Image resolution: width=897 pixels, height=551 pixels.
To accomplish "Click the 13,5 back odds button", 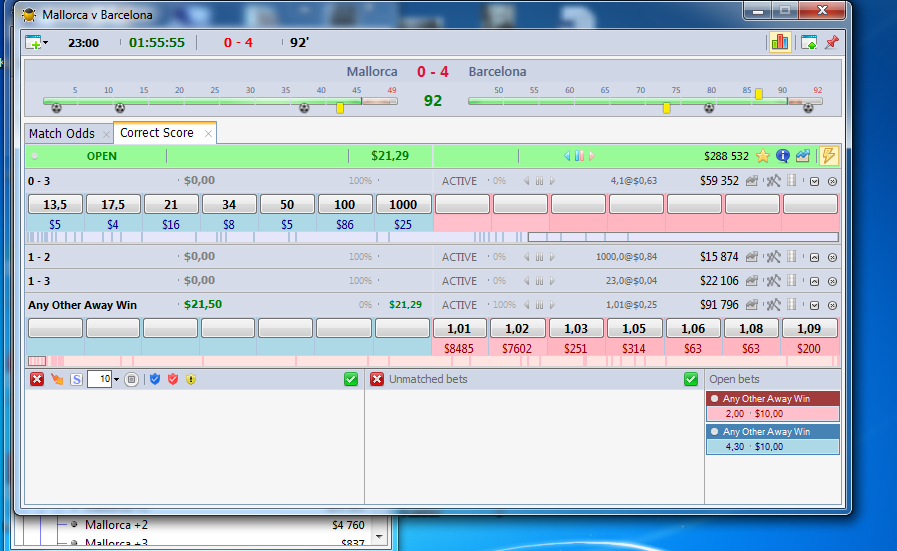I will (55, 204).
